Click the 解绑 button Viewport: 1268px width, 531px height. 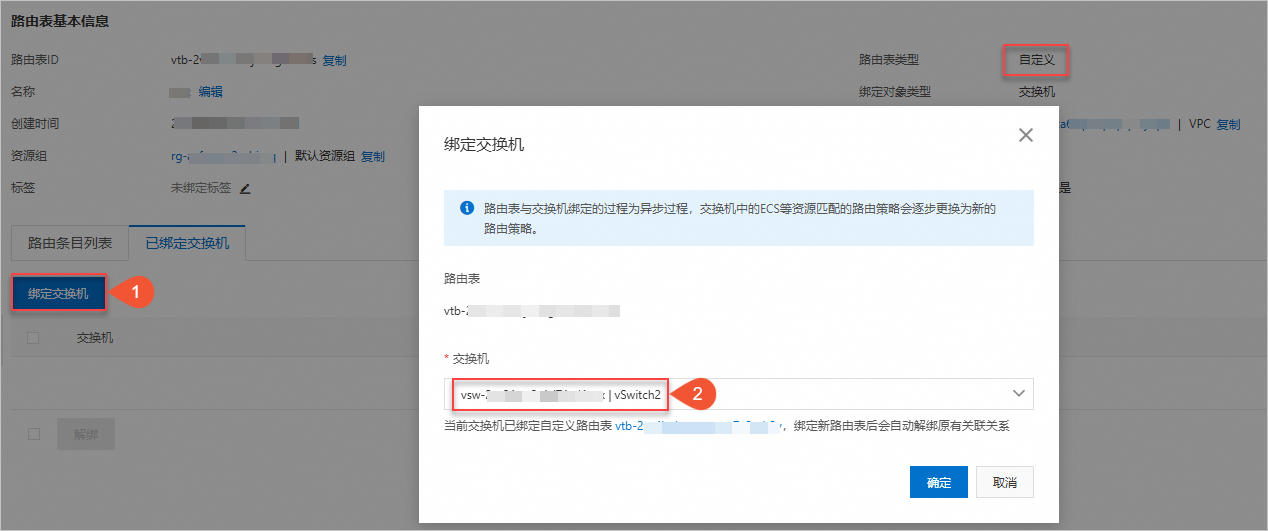86,434
